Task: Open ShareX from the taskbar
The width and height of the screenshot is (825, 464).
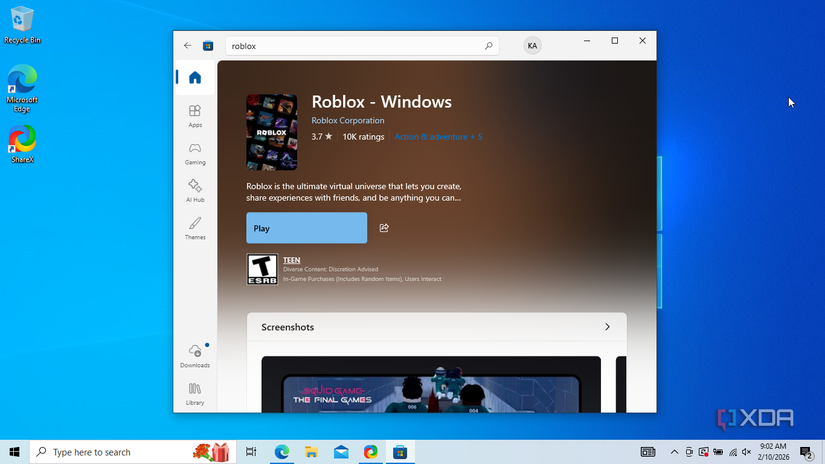Action: pyautogui.click(x=370, y=452)
